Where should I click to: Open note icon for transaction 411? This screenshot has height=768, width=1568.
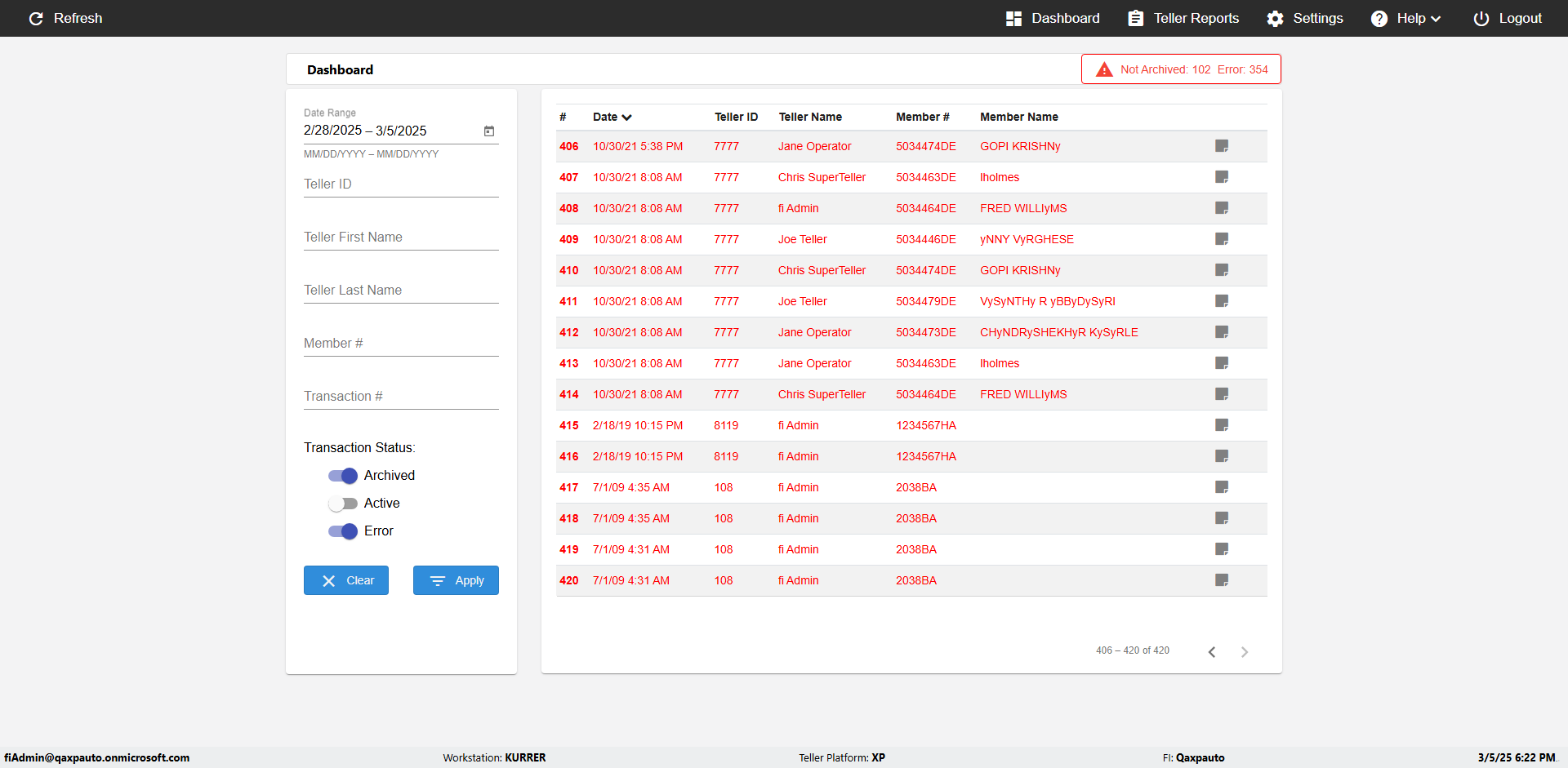(1222, 301)
